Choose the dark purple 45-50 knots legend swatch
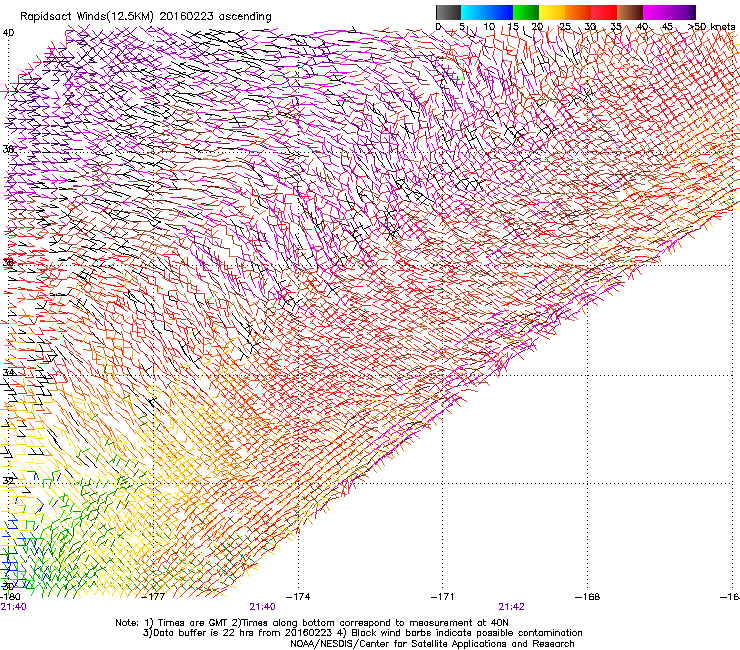This screenshot has width=740, height=650. (682, 12)
